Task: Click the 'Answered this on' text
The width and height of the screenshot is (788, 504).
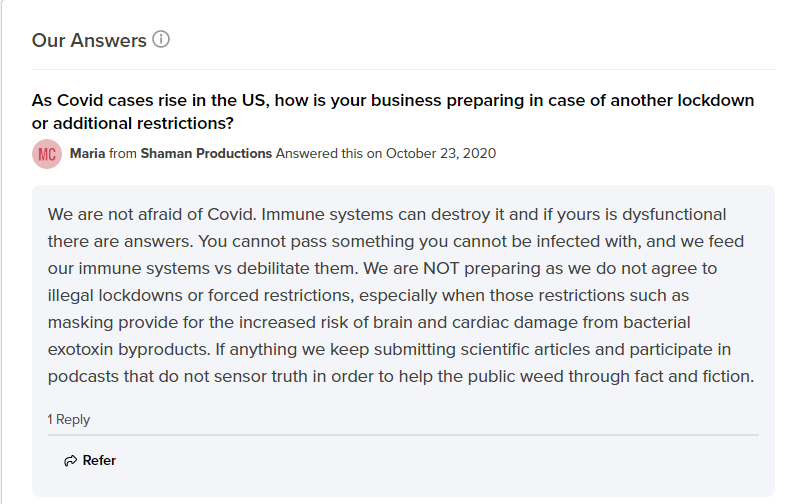Action: (329, 153)
